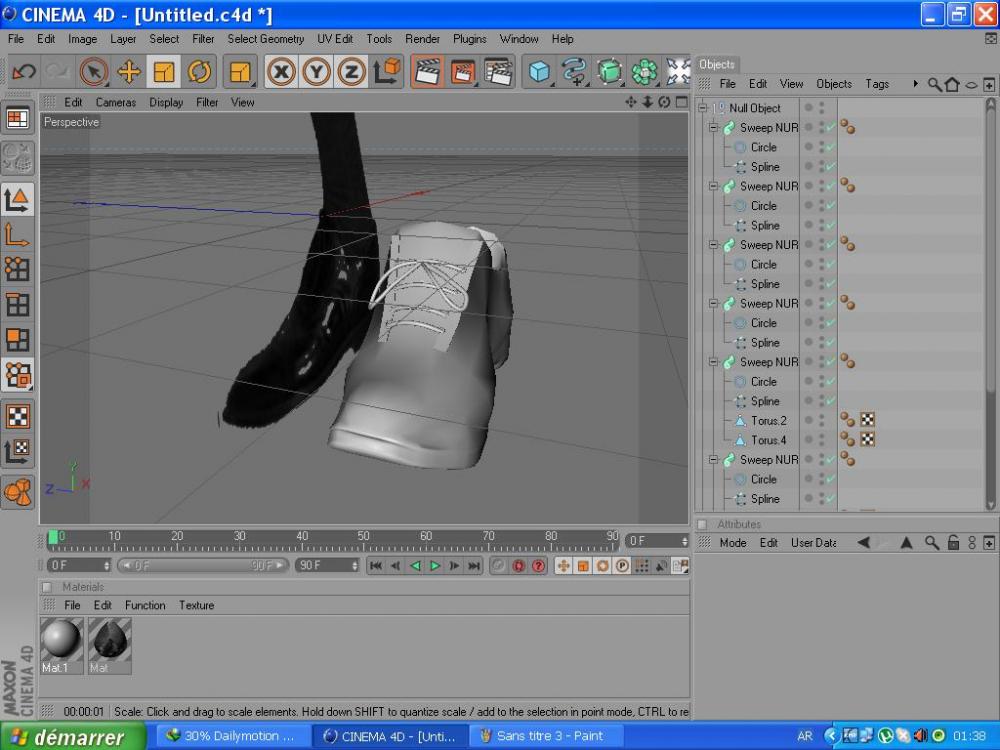The width and height of the screenshot is (1000, 750).
Task: Open the Plugins menu
Action: pos(469,39)
